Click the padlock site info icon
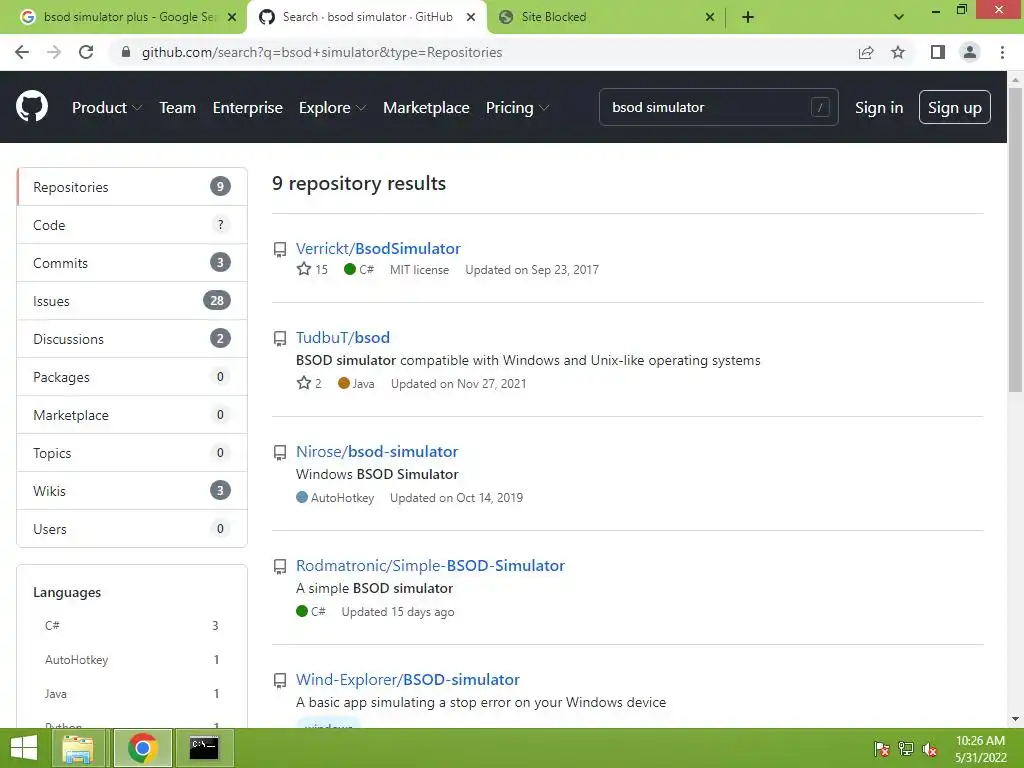 point(126,52)
